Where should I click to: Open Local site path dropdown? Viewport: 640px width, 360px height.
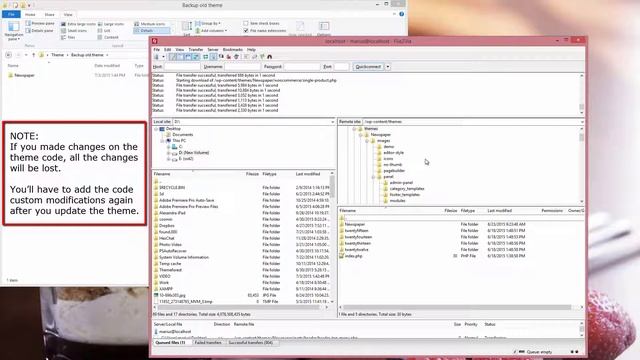coord(332,122)
